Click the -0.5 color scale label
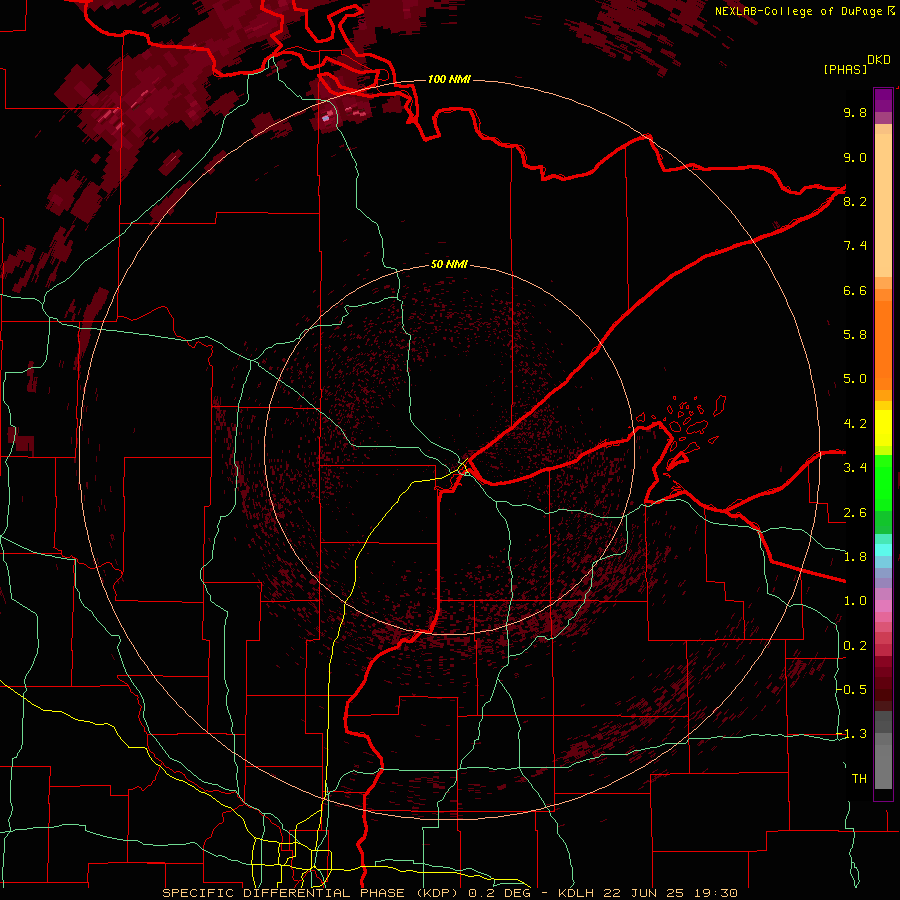 [x=852, y=690]
